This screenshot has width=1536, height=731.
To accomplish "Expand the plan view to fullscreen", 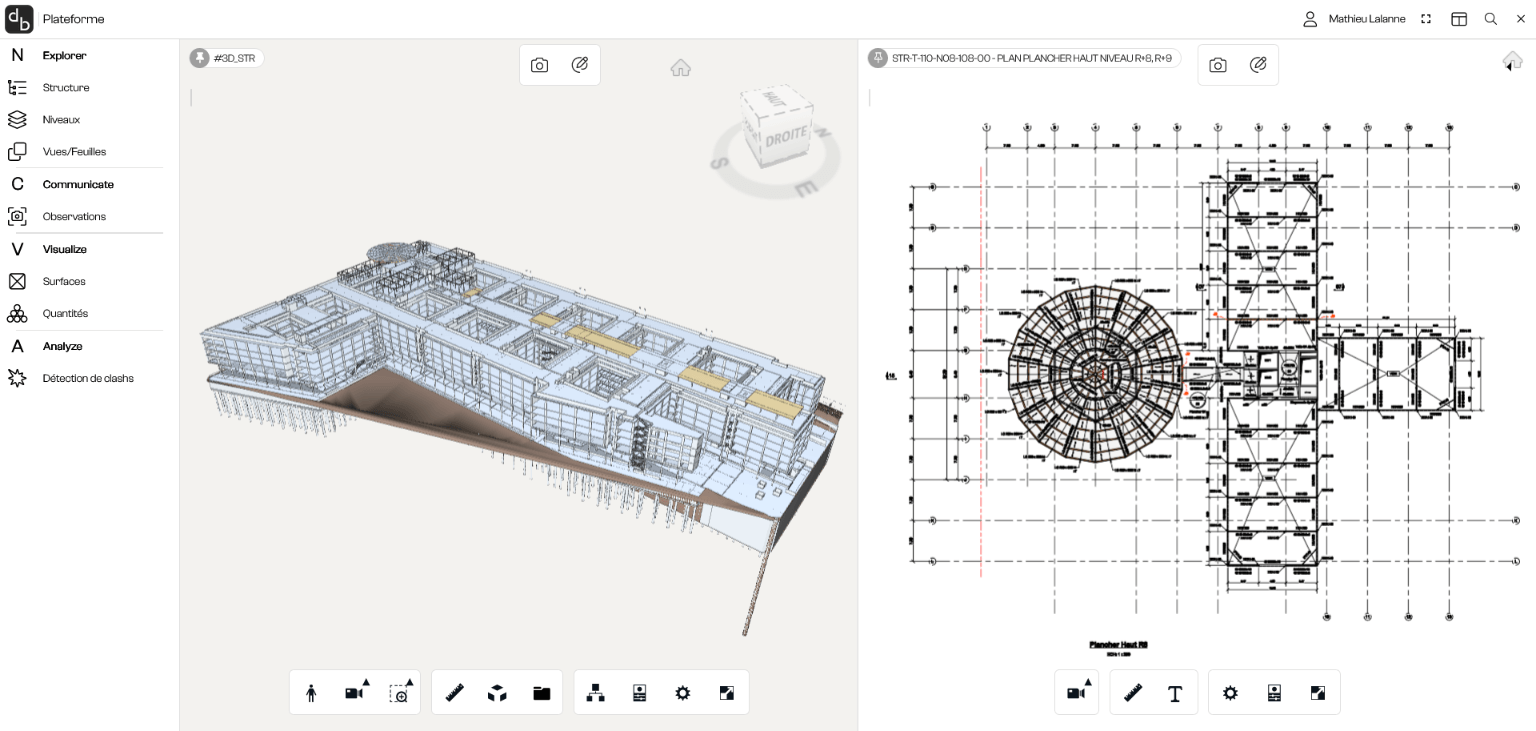I will [1317, 692].
